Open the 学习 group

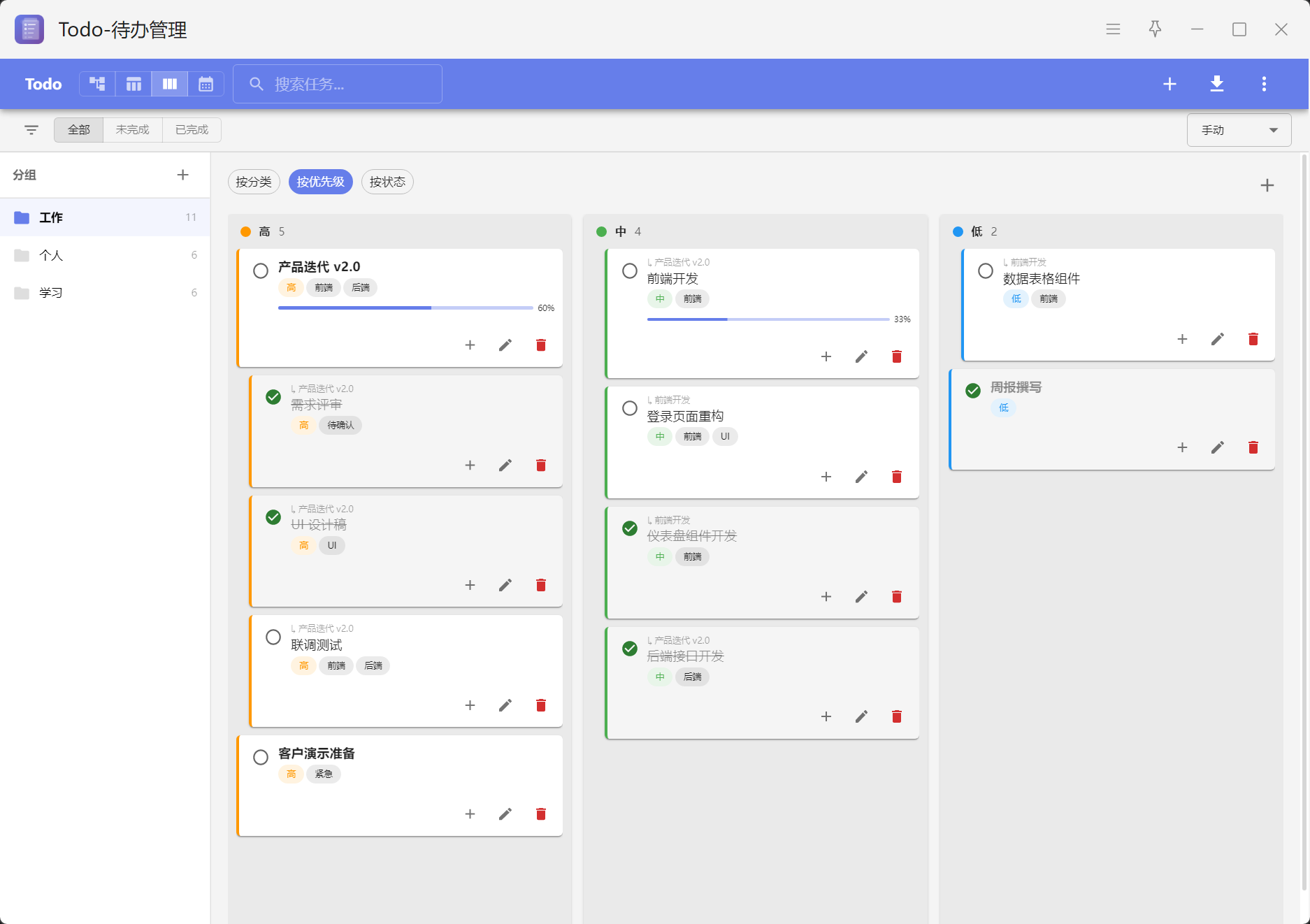point(105,292)
